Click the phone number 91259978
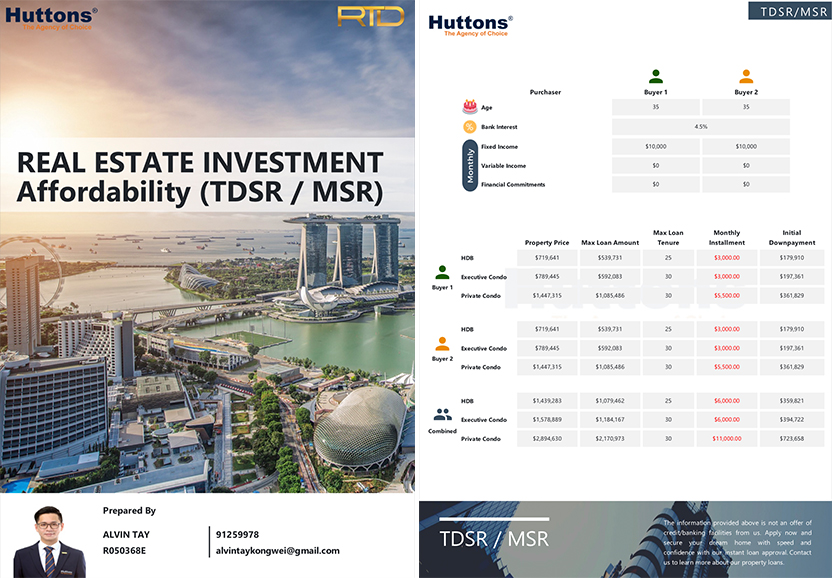 pos(237,534)
